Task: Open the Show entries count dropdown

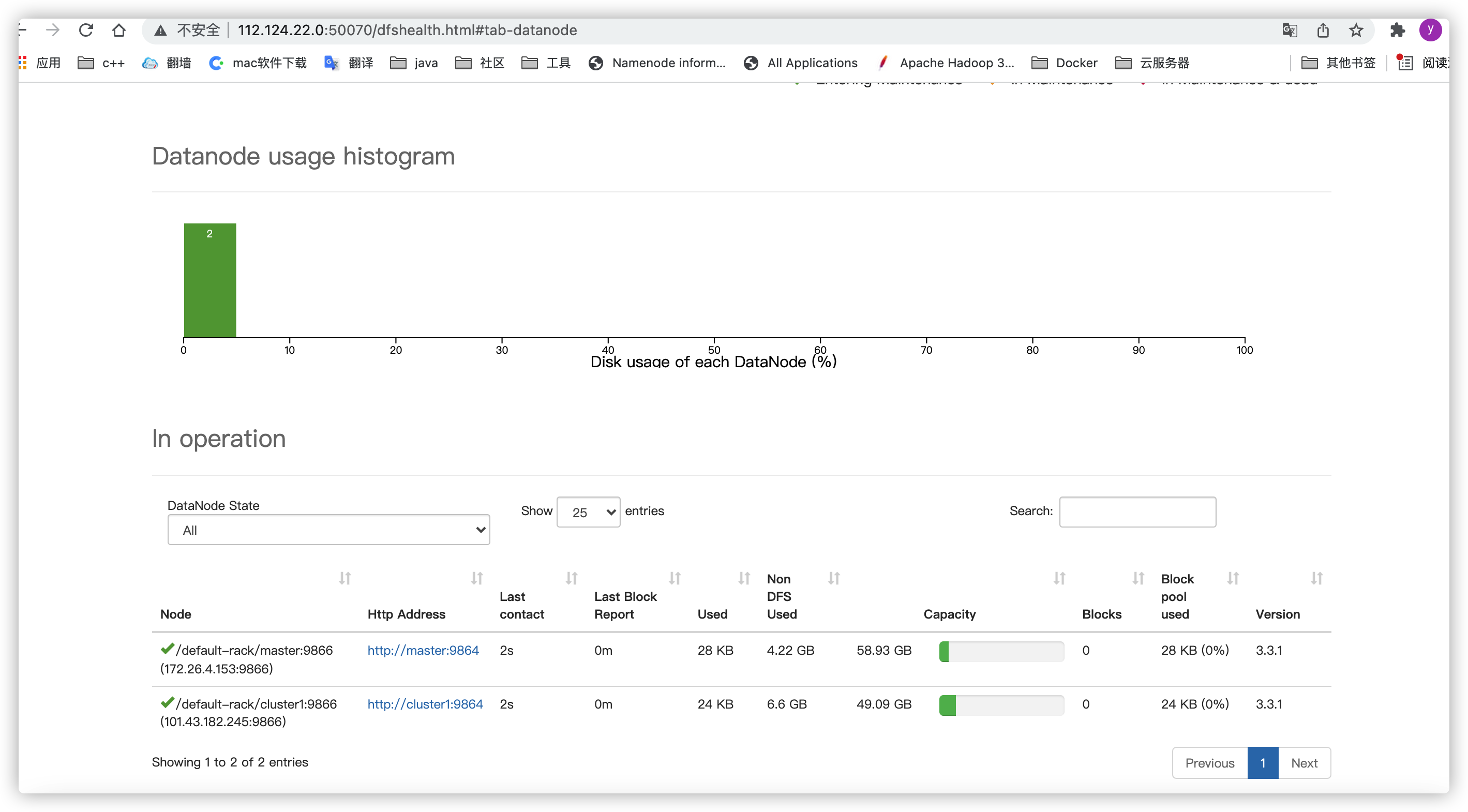Action: (x=588, y=512)
